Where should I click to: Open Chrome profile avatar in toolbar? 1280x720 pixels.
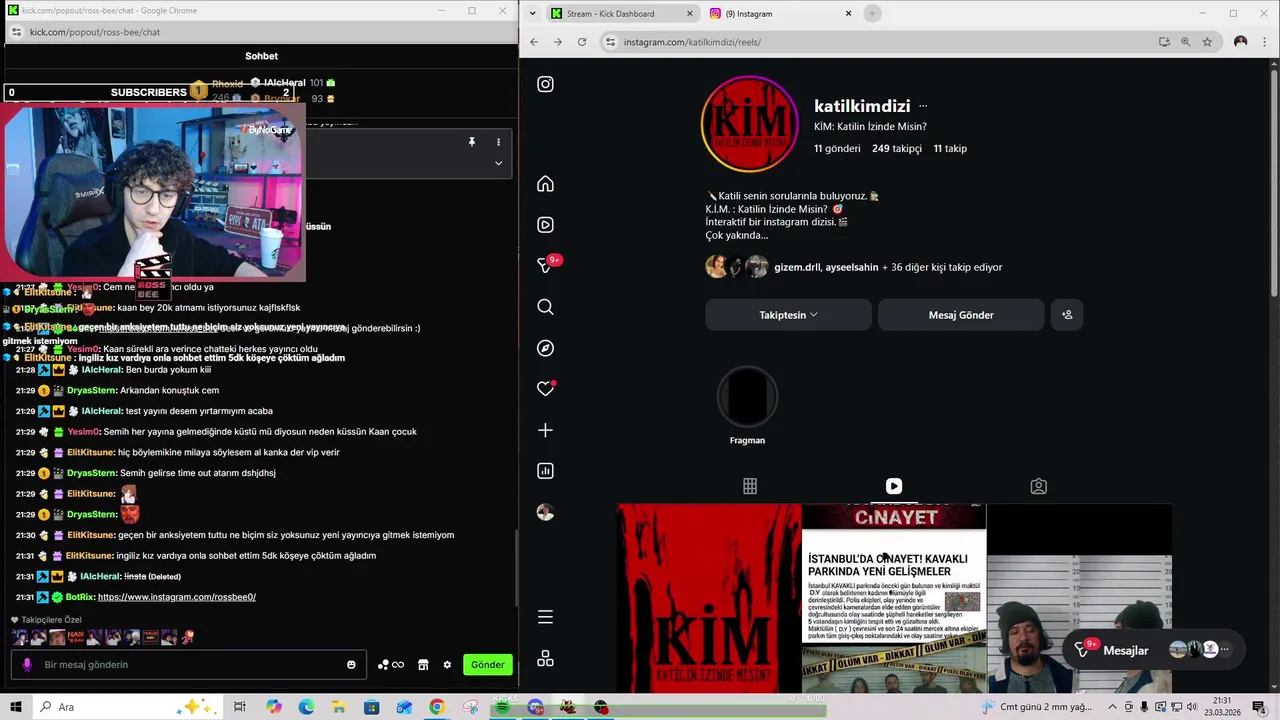(x=1241, y=42)
